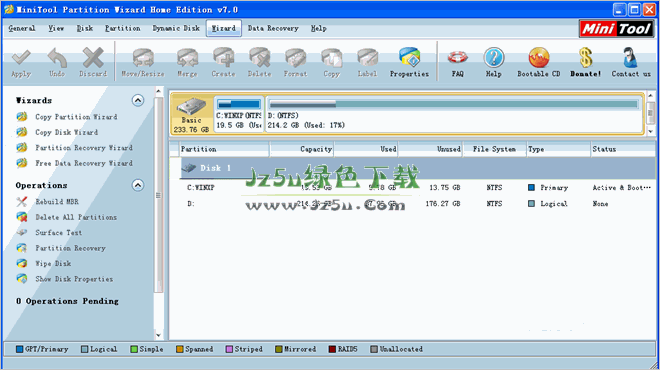
Task: Click the disk map scroll down arrow
Action: 651,131
